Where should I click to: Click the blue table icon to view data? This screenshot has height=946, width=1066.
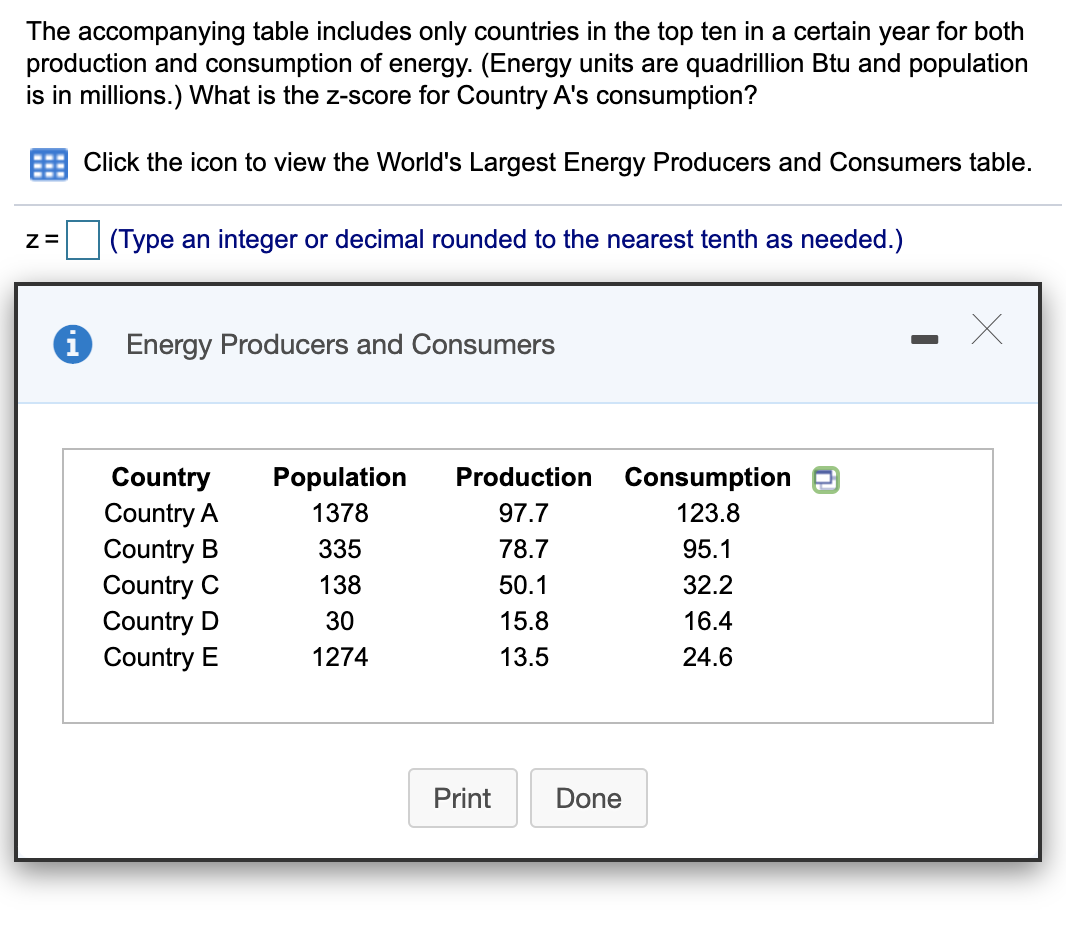click(x=49, y=164)
